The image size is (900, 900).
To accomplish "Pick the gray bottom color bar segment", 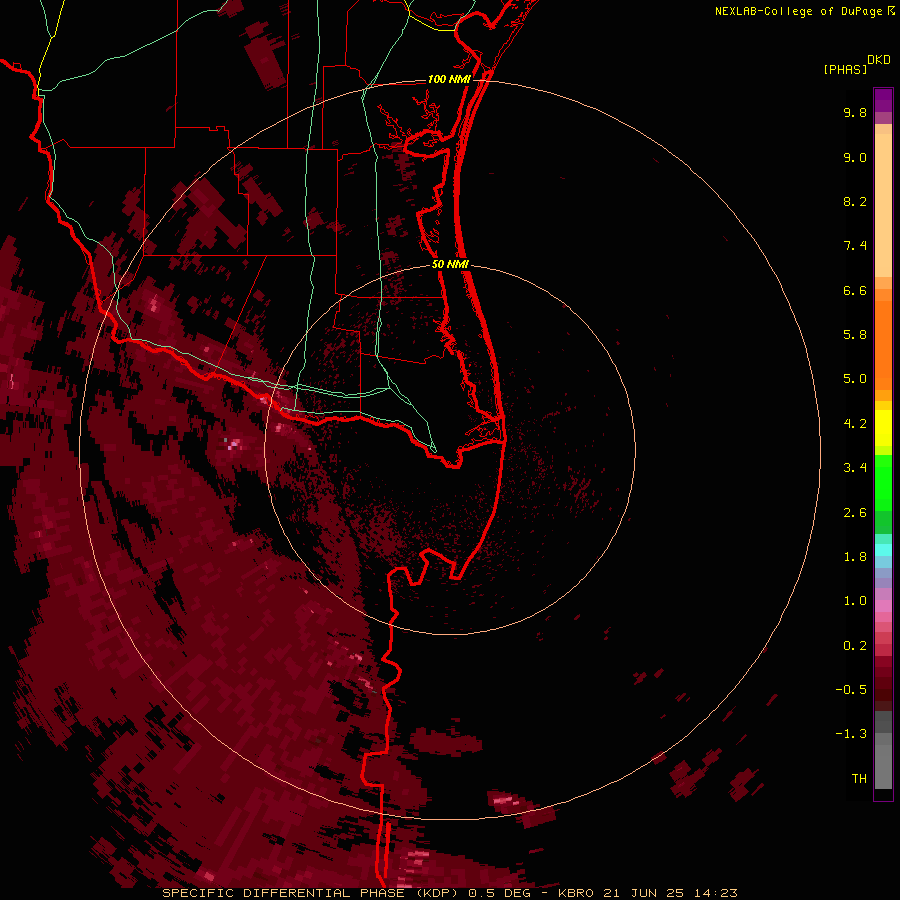I will coord(883,761).
